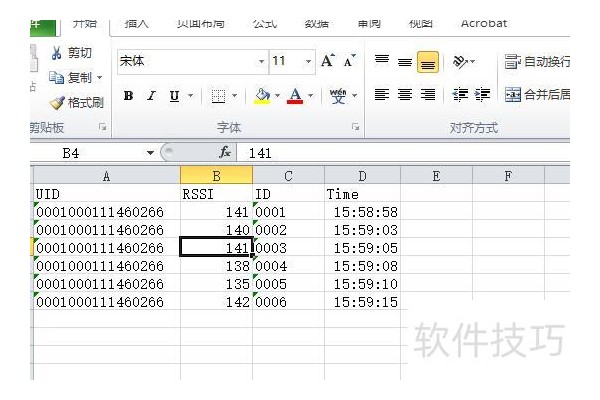Open the phonetic guide dropdown arrow
This screenshot has height=400, width=600.
tap(355, 95)
